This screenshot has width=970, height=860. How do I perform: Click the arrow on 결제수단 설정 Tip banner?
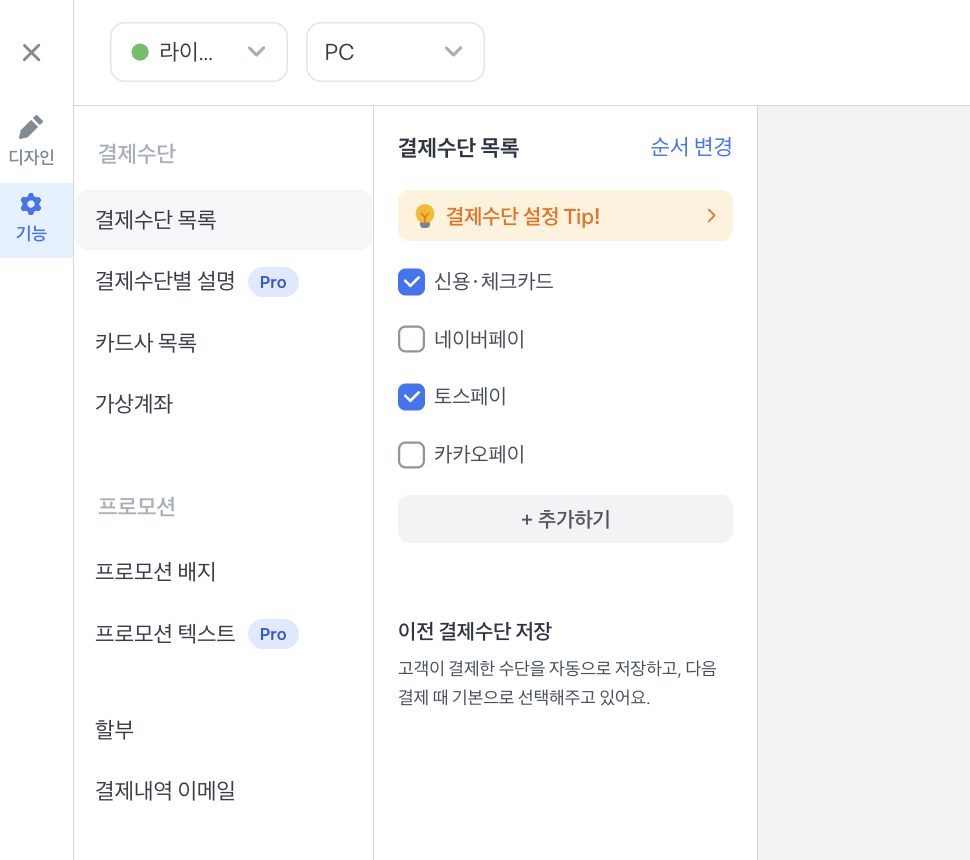coord(711,216)
